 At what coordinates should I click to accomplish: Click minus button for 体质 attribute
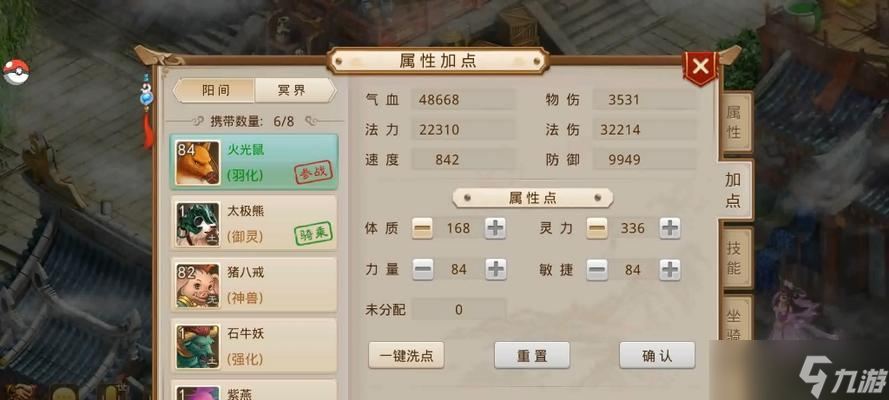click(x=422, y=228)
